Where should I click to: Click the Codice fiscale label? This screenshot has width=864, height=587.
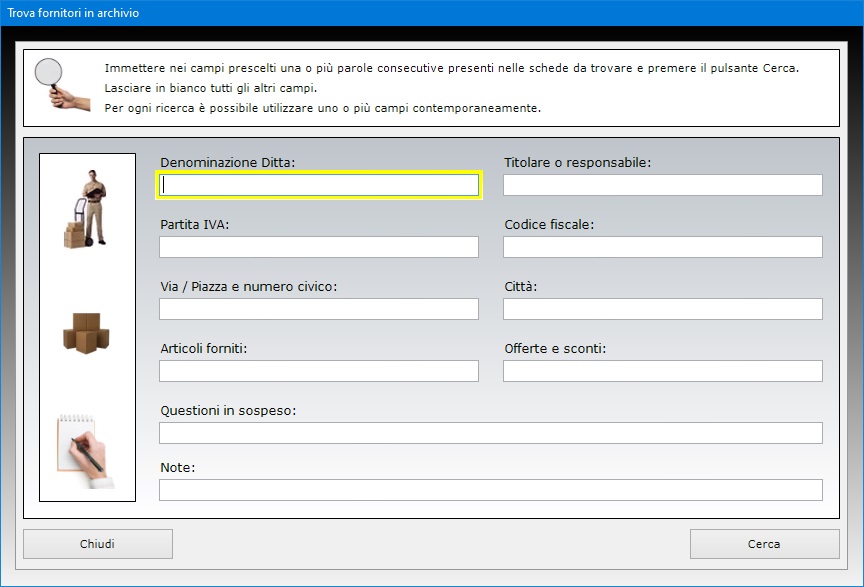[x=549, y=224]
